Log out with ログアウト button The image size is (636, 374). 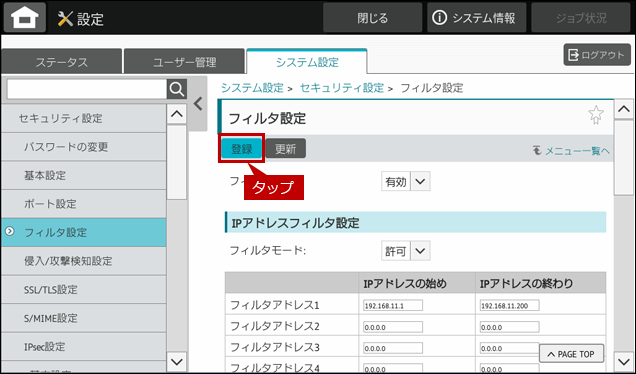click(597, 55)
